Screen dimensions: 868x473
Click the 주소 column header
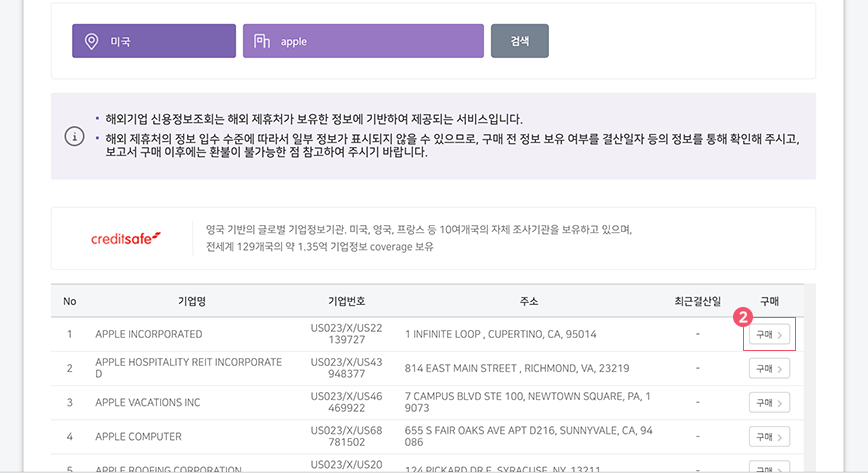(529, 301)
